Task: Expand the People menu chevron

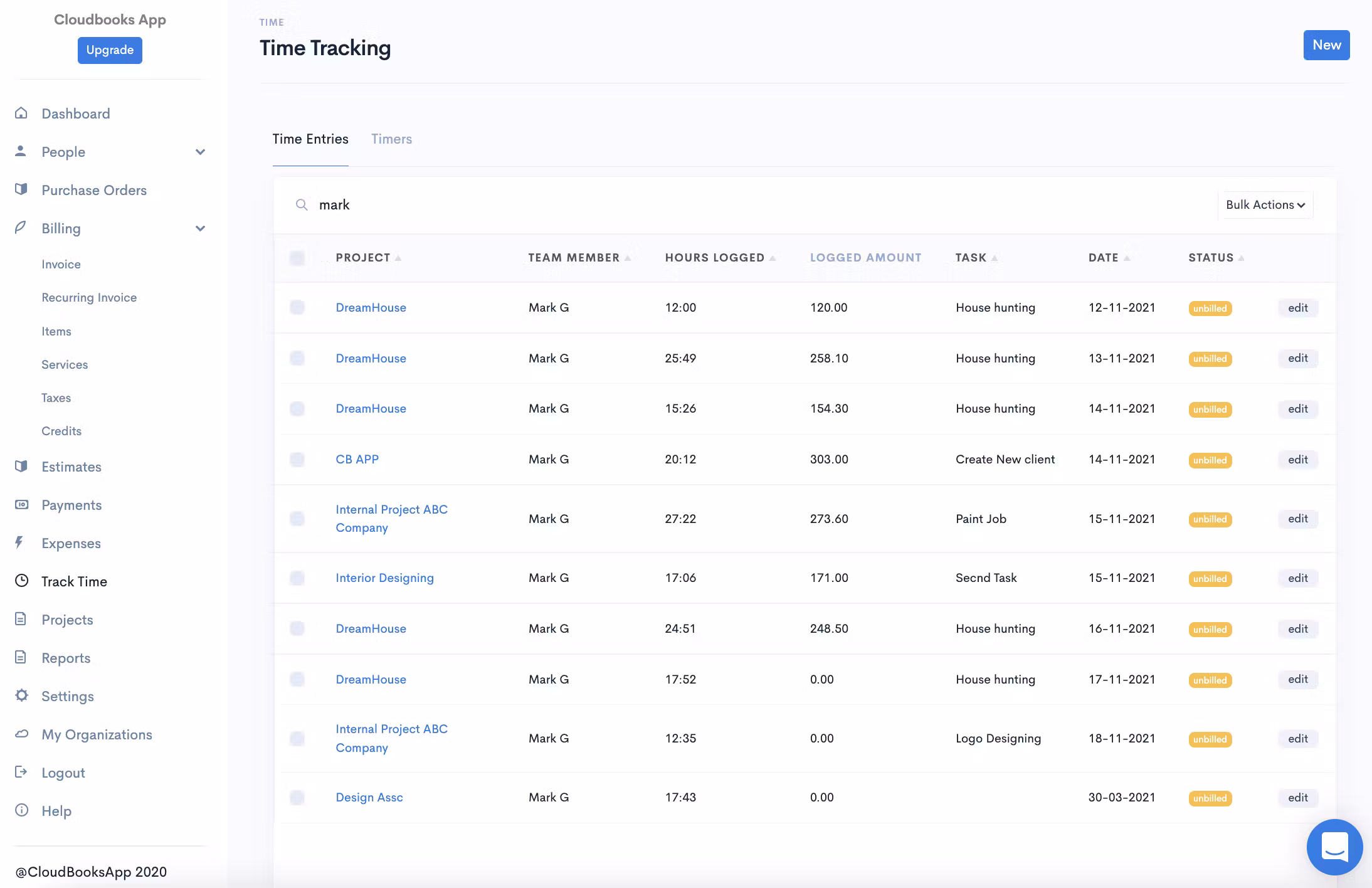Action: pos(200,152)
